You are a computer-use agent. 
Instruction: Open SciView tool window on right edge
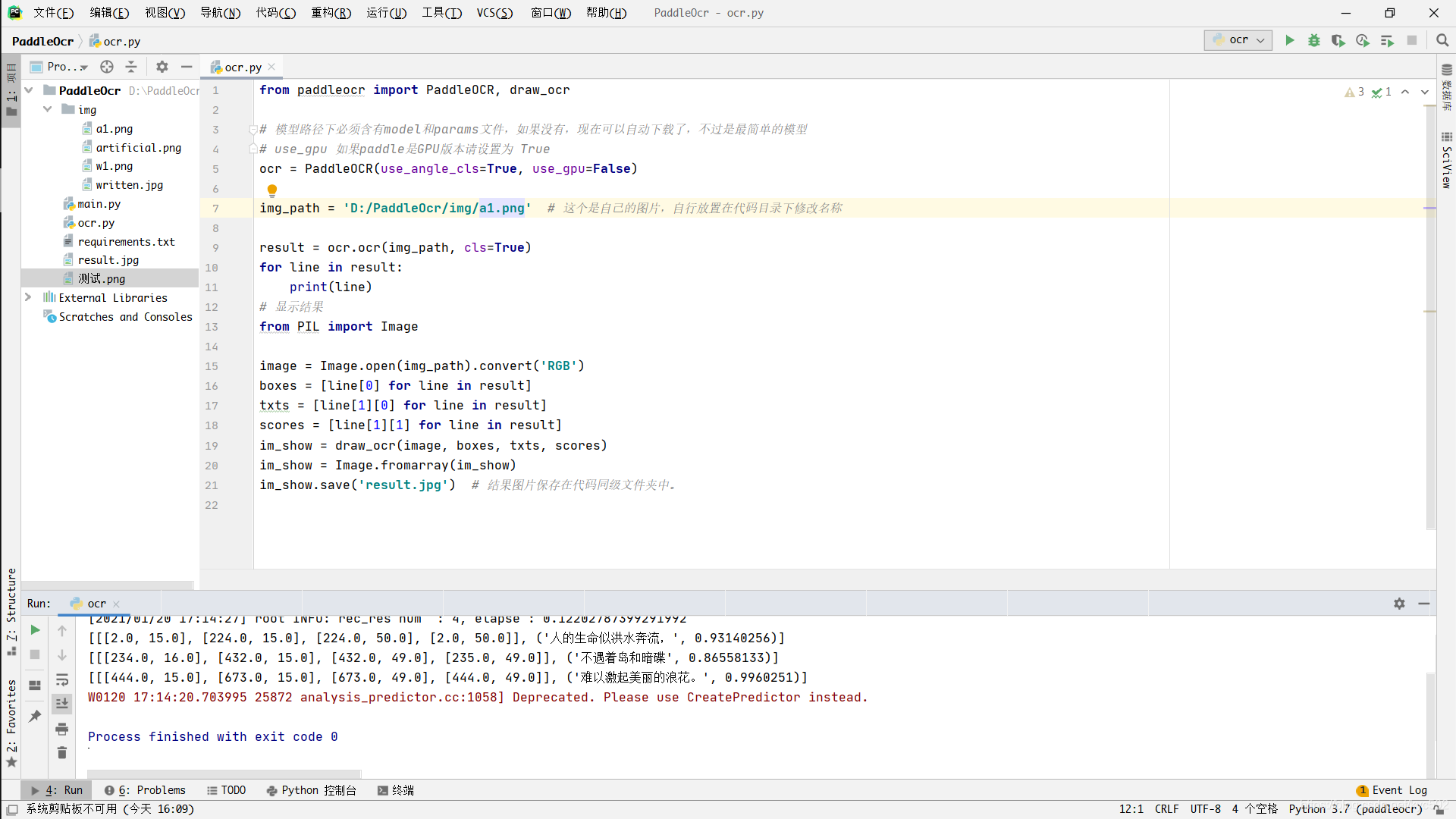click(x=1446, y=159)
